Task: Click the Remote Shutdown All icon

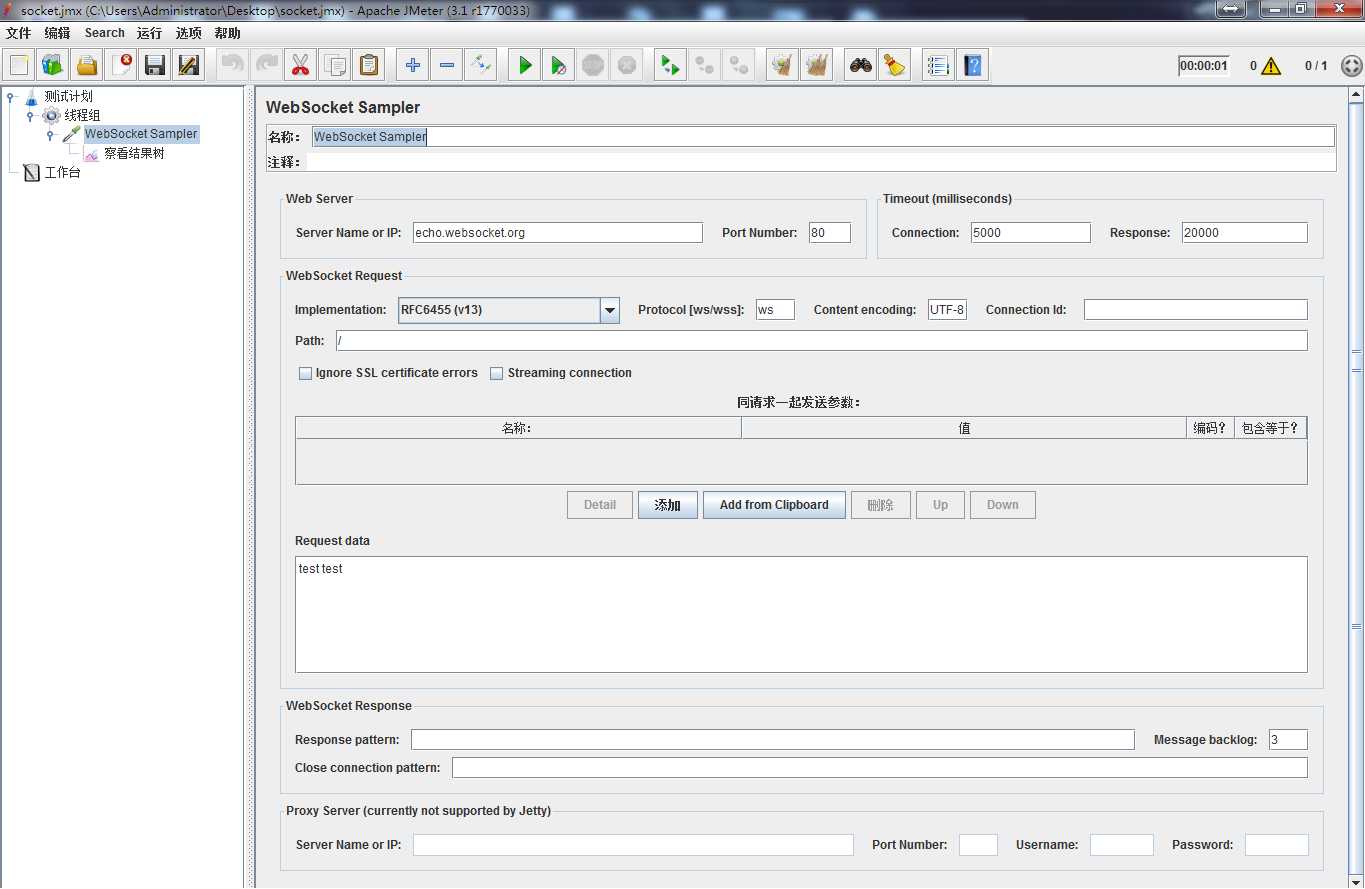Action: coord(739,66)
